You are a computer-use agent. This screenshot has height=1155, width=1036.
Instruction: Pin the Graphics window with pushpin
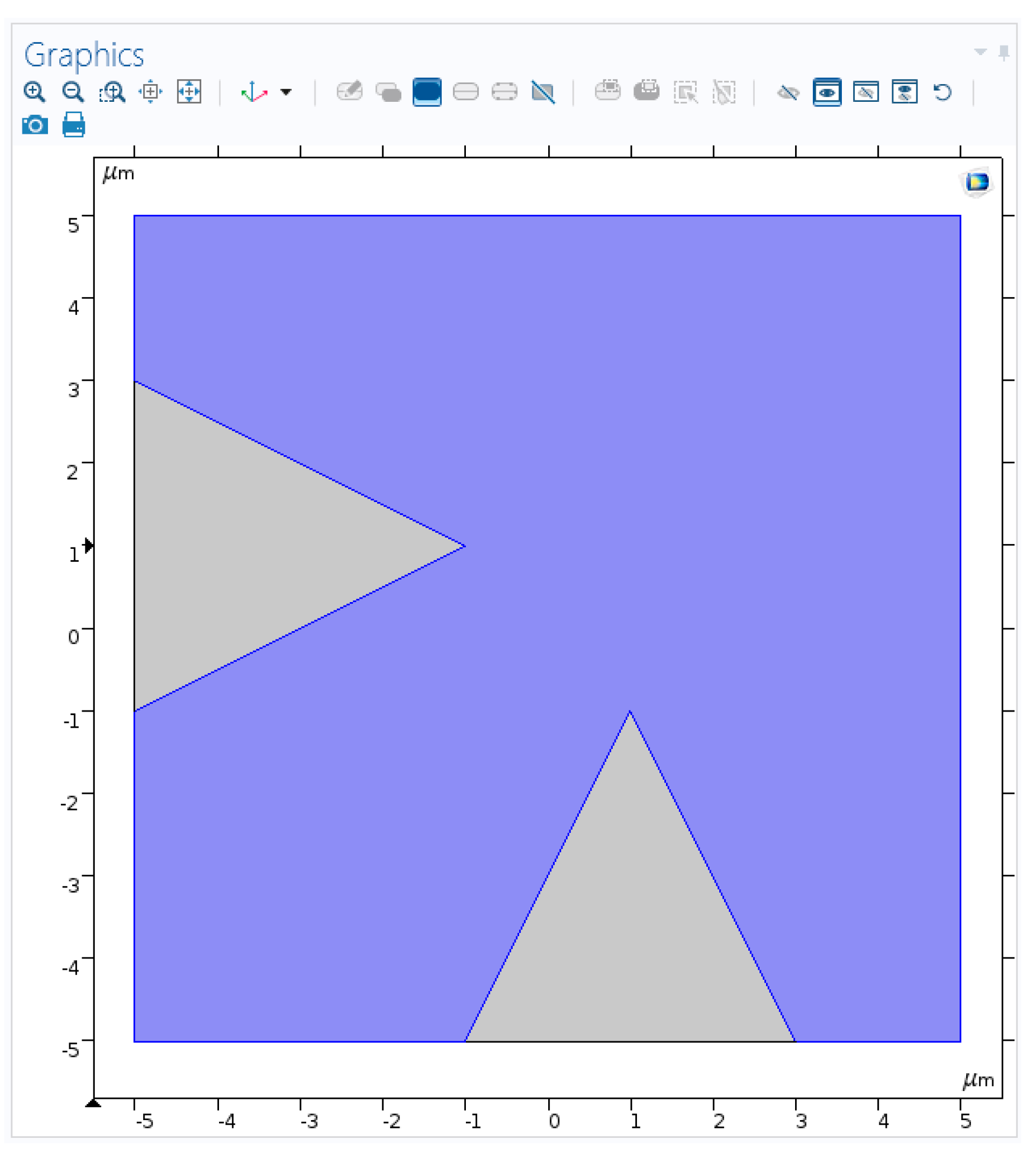pos(1004,53)
